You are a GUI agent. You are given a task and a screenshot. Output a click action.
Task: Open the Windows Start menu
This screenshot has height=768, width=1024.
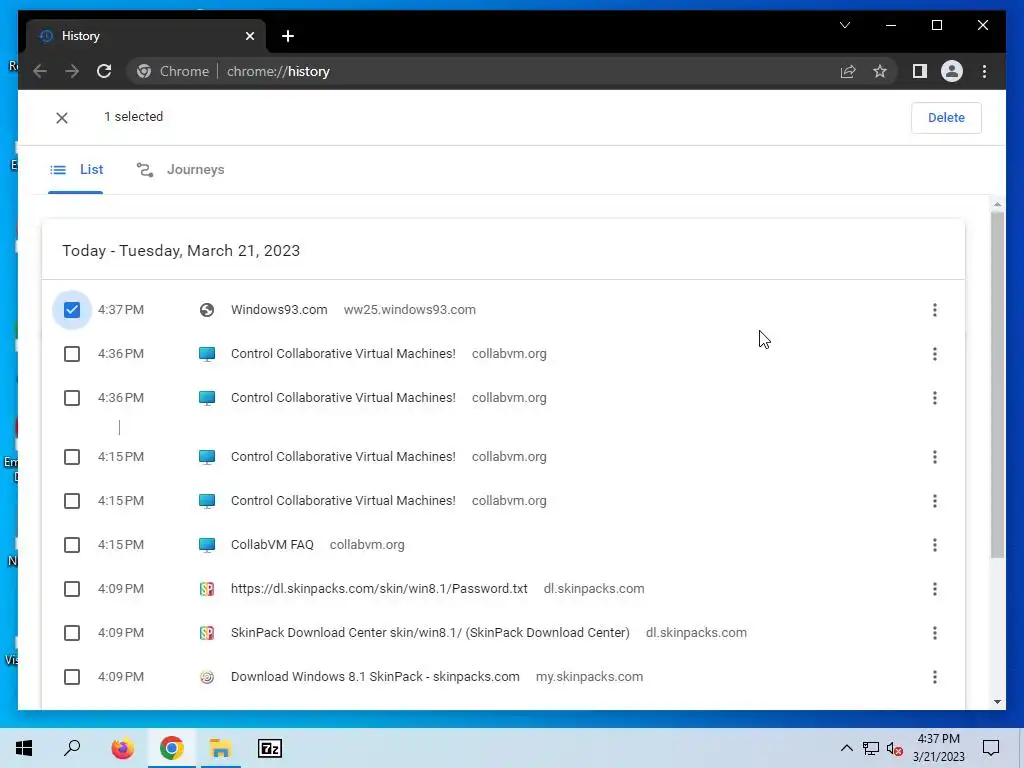24,748
